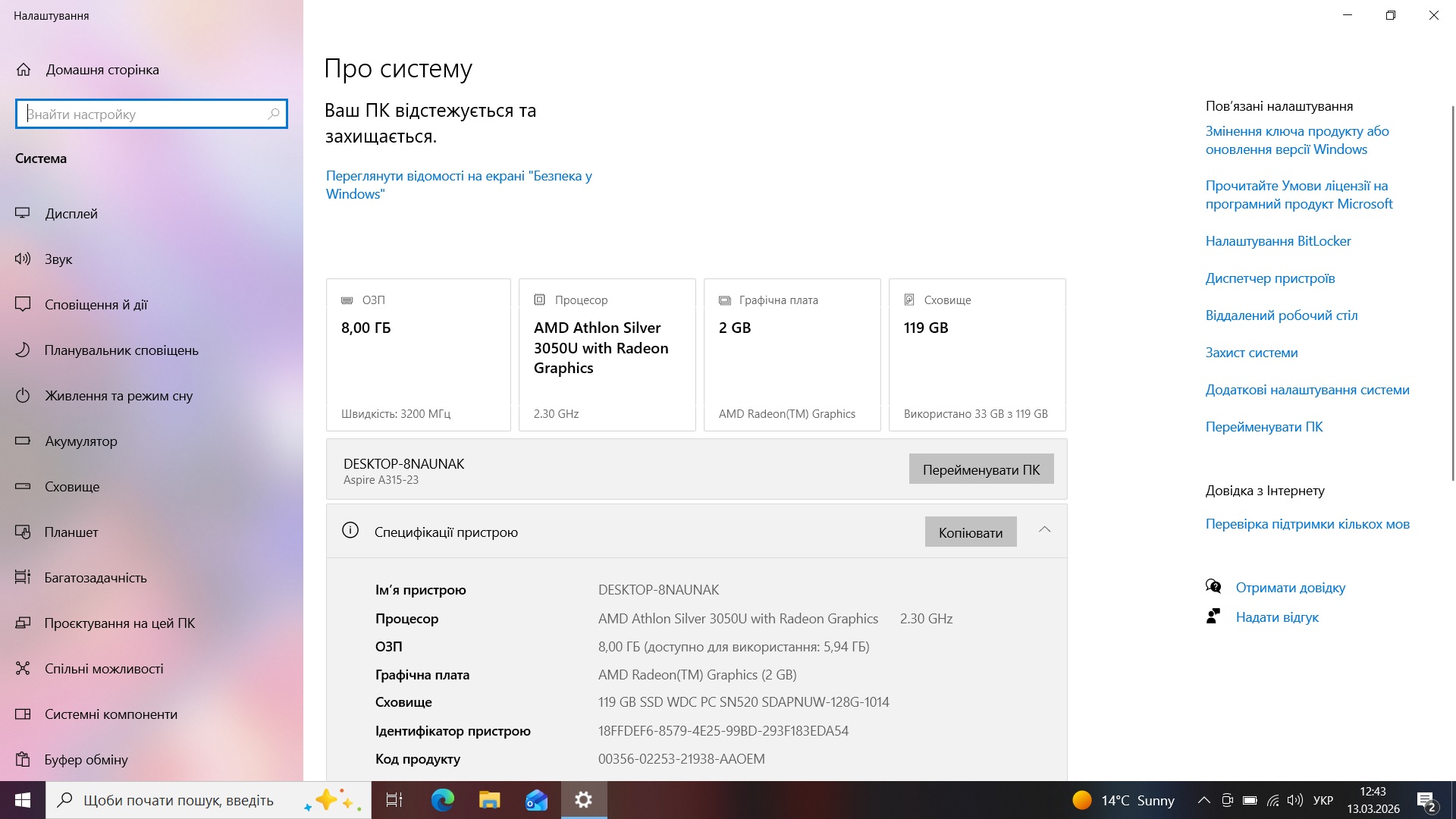Click the Акумулятор battery icon in sidebar
The image size is (1456, 819).
click(x=24, y=441)
